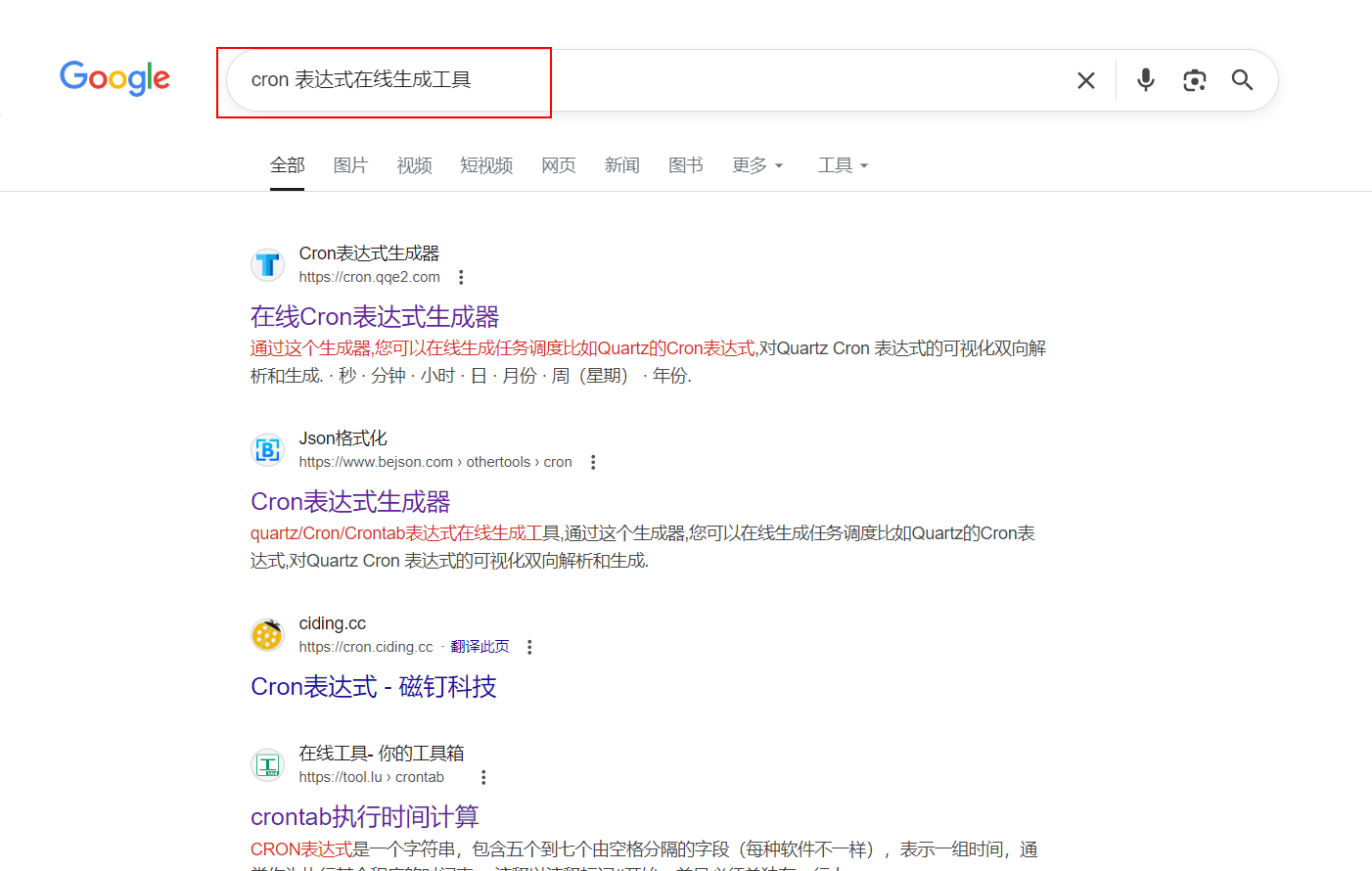This screenshot has height=871, width=1372.
Task: Click the Google logo
Action: 114,78
